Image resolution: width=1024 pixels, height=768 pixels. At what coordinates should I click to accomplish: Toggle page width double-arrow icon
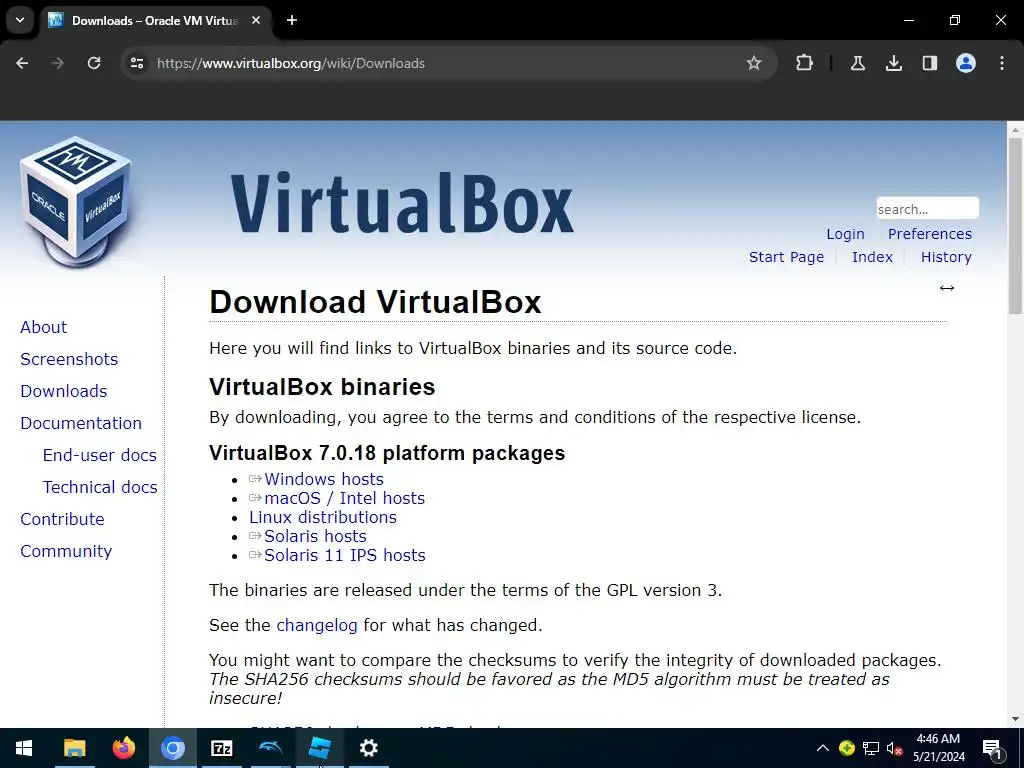[946, 288]
